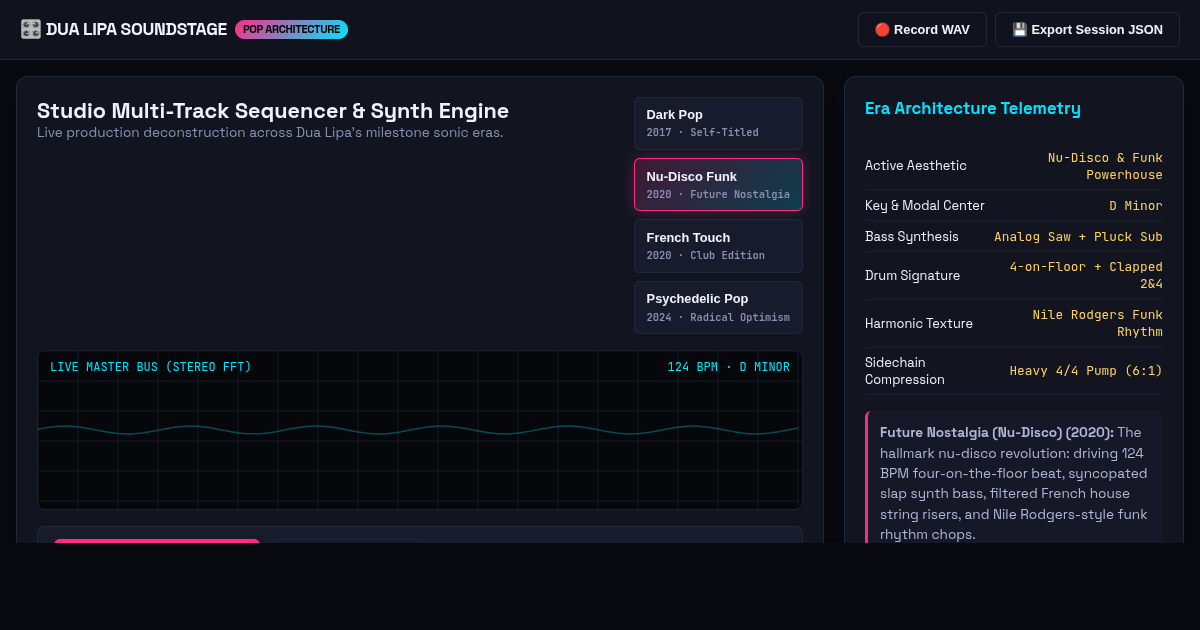
Task: Click the Nu-Disco & Funk Powerhouse value
Action: [x=1105, y=166]
